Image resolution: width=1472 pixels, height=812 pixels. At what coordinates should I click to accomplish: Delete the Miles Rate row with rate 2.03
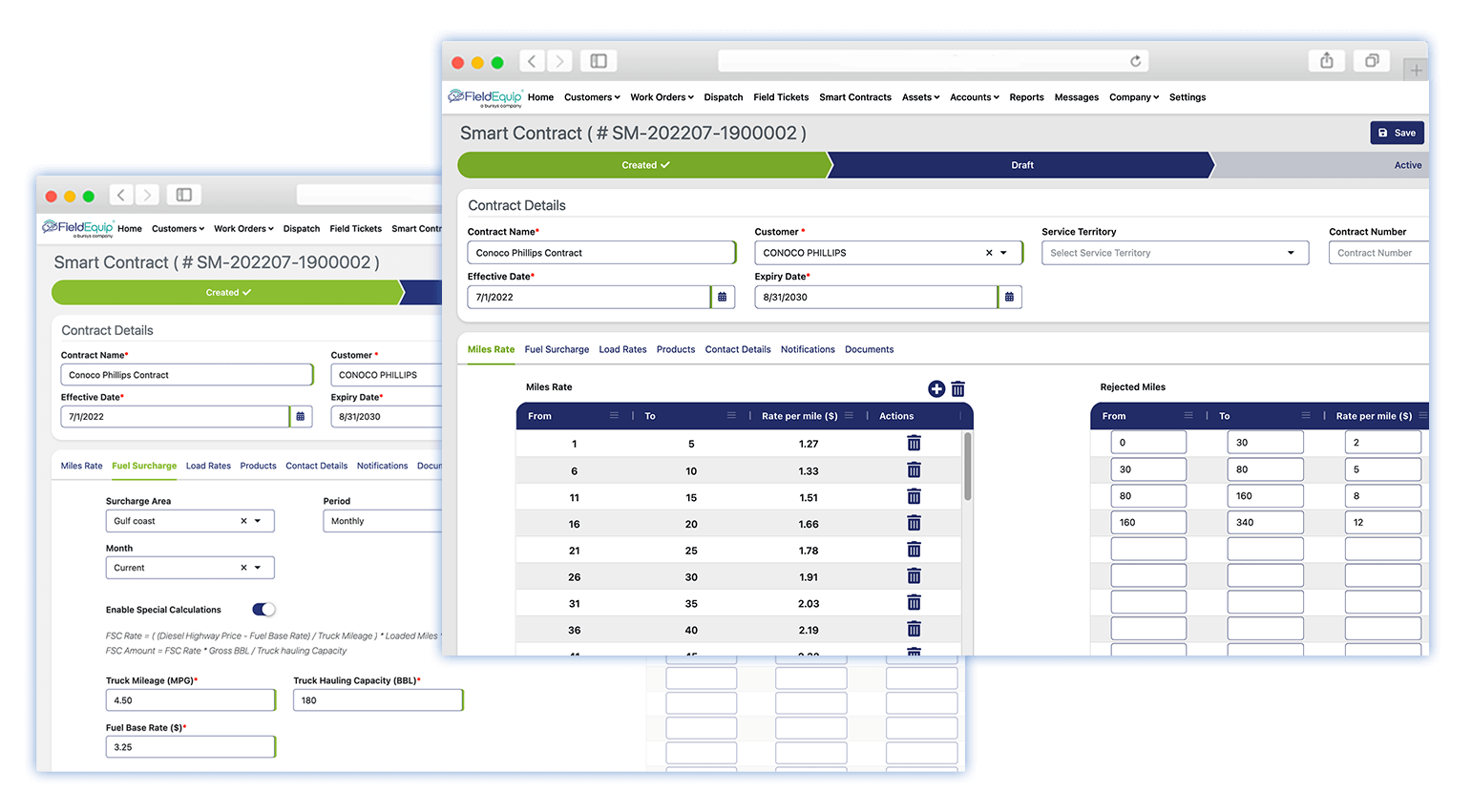(x=914, y=603)
